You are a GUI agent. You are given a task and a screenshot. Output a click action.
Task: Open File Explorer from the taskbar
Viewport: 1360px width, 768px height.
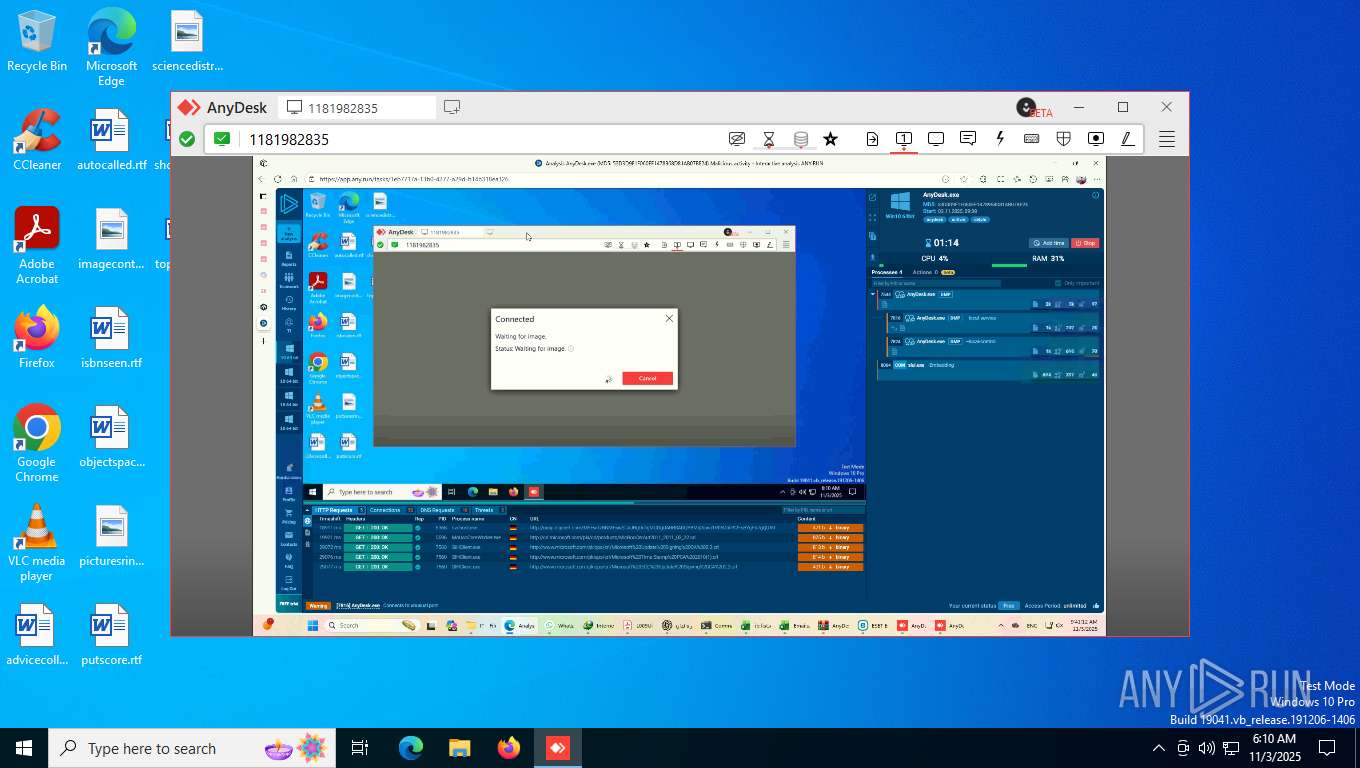(x=459, y=748)
